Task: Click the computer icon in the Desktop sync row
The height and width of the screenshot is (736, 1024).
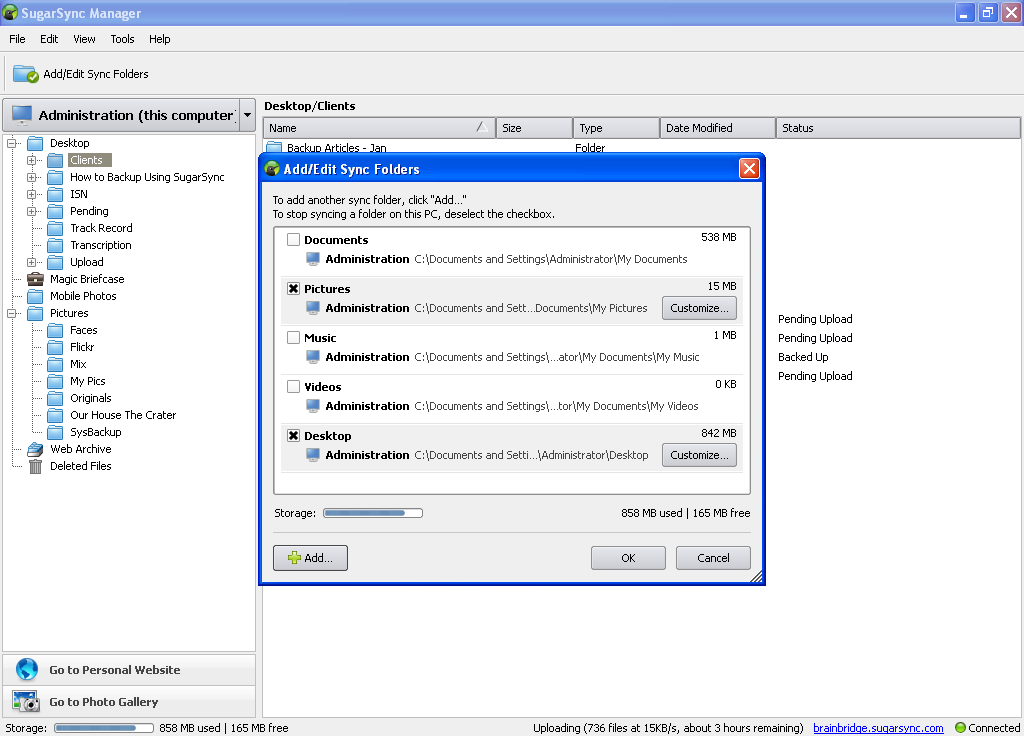Action: tap(313, 455)
